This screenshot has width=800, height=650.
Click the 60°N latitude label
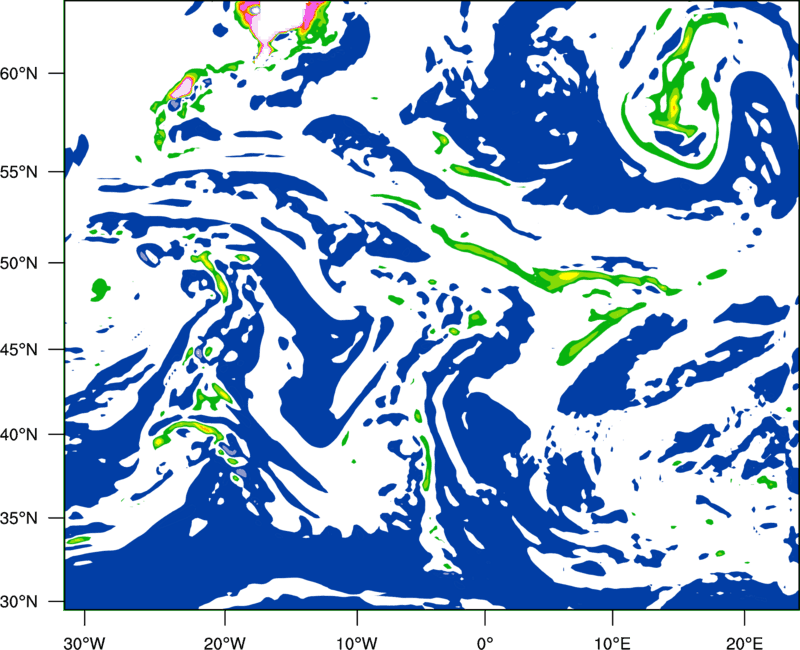point(19,73)
